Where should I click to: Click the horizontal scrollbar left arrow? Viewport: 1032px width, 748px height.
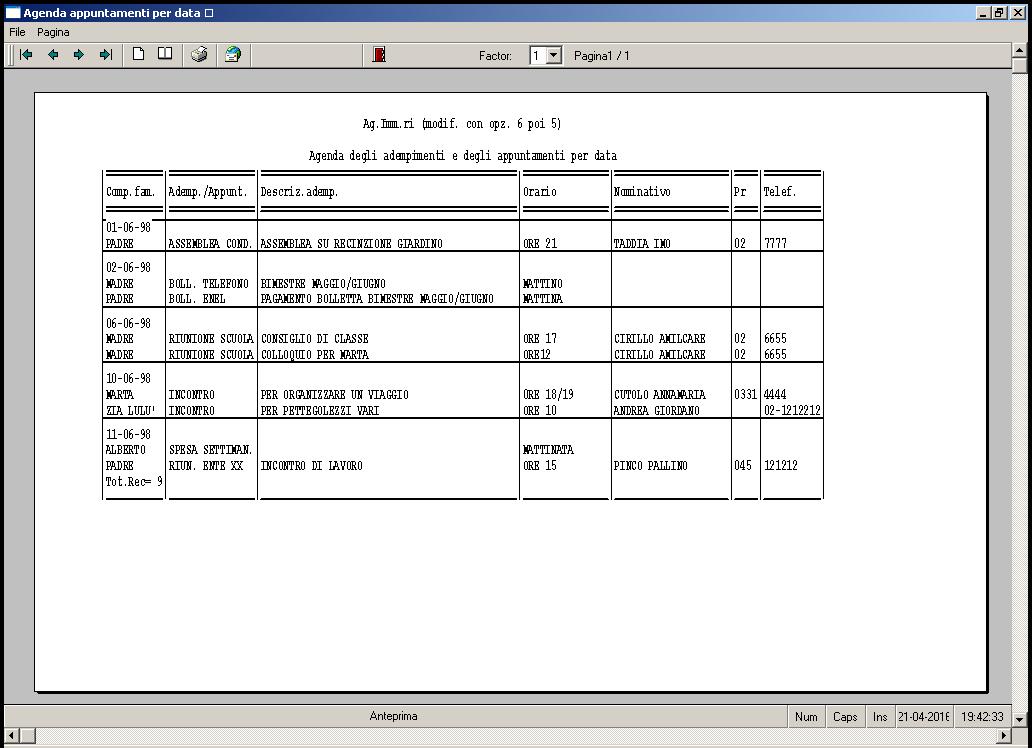point(11,735)
